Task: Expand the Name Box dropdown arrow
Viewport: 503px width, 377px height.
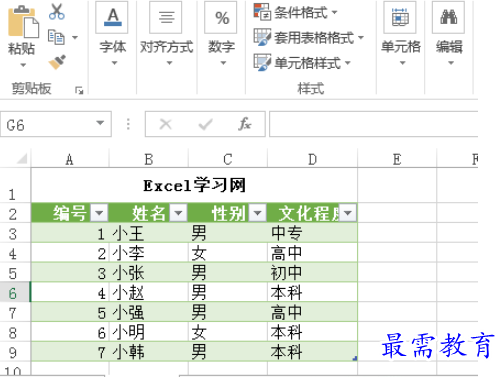Action: pos(100,123)
